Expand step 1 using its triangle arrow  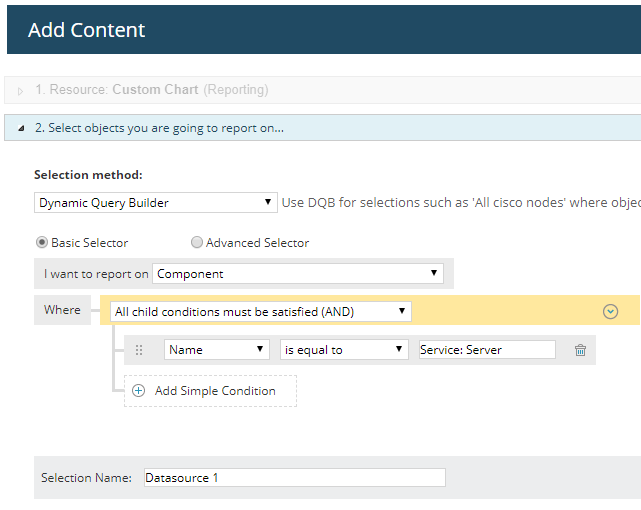[22, 90]
